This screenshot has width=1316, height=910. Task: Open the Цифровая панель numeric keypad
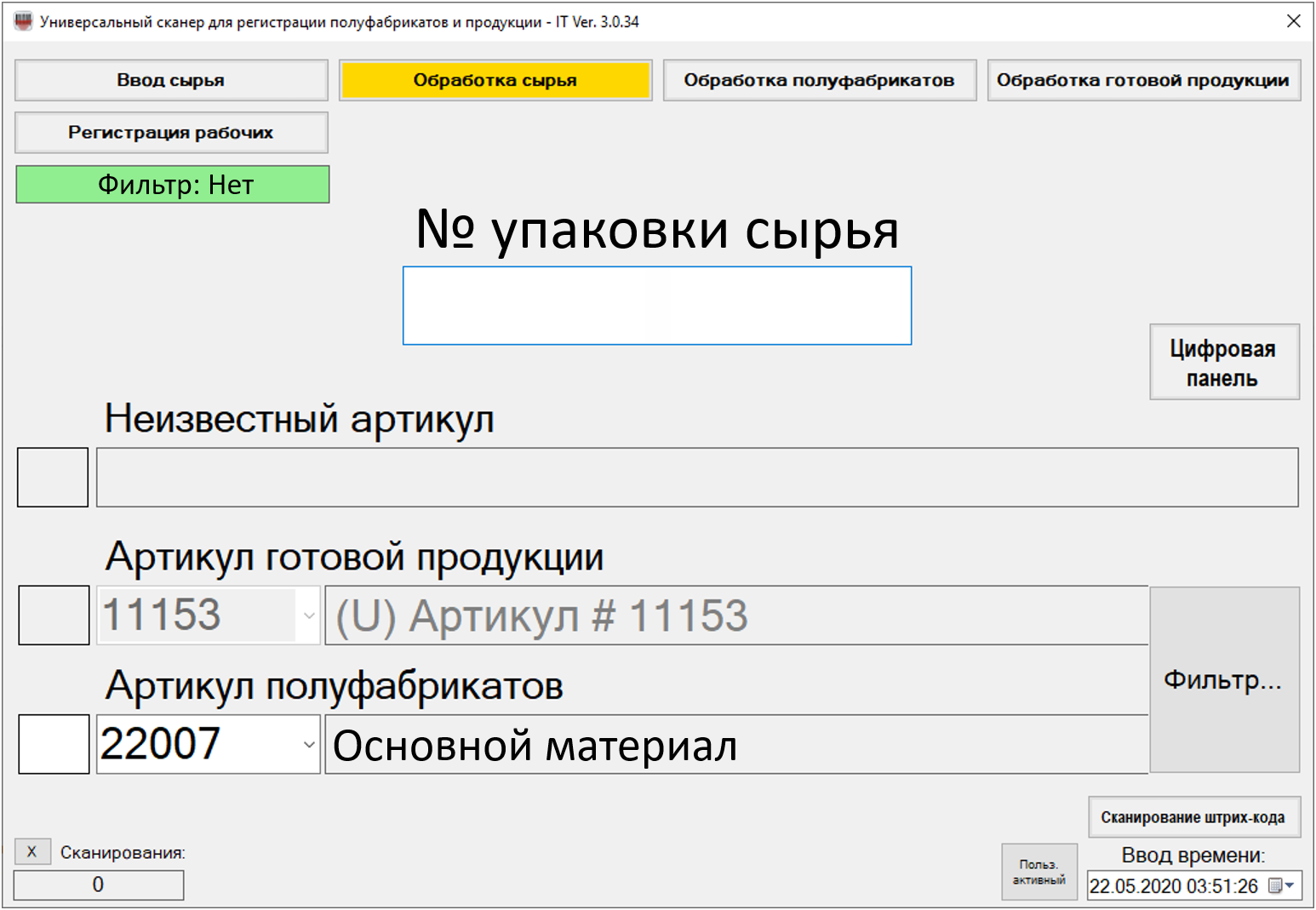[1223, 363]
